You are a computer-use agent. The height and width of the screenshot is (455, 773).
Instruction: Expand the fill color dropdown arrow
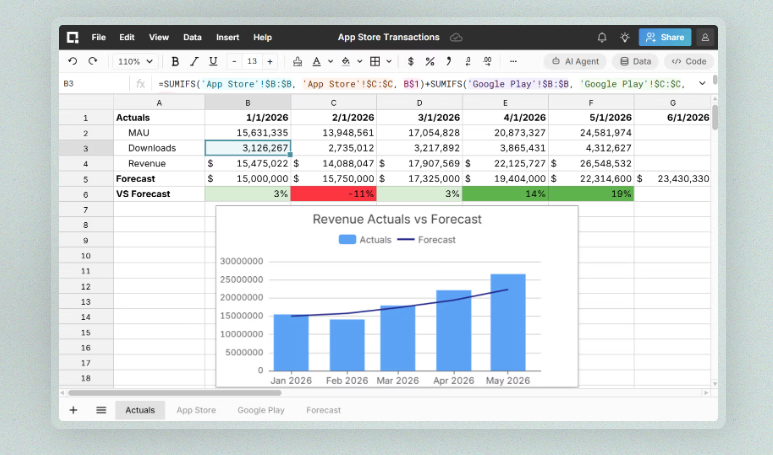359,62
